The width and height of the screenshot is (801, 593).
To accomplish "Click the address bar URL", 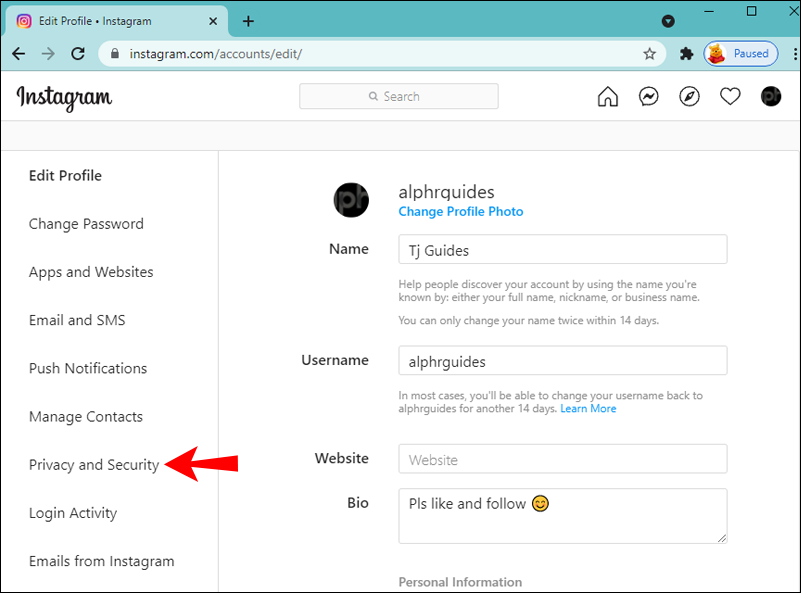I will (215, 54).
